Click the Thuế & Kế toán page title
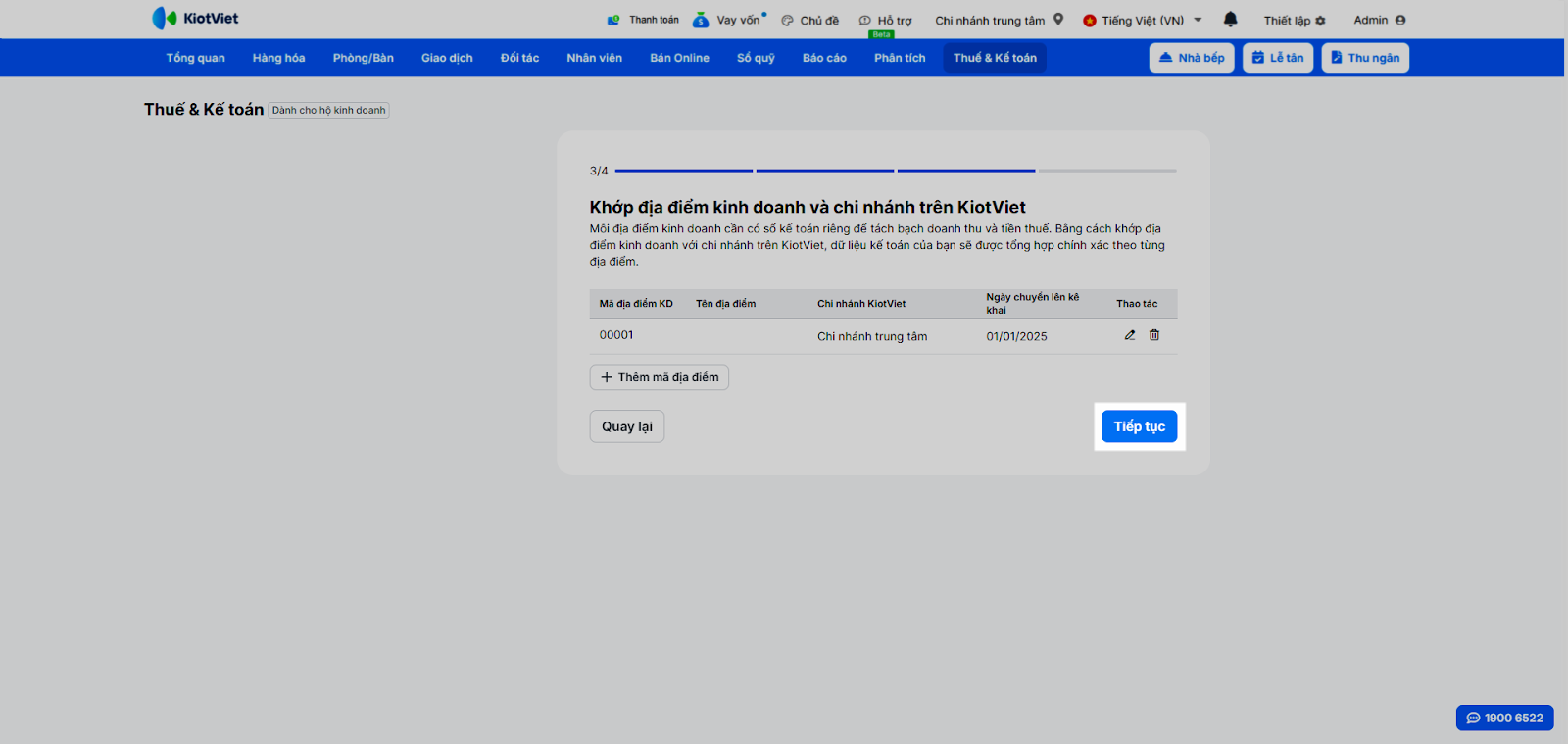The width and height of the screenshot is (1568, 744). point(204,110)
